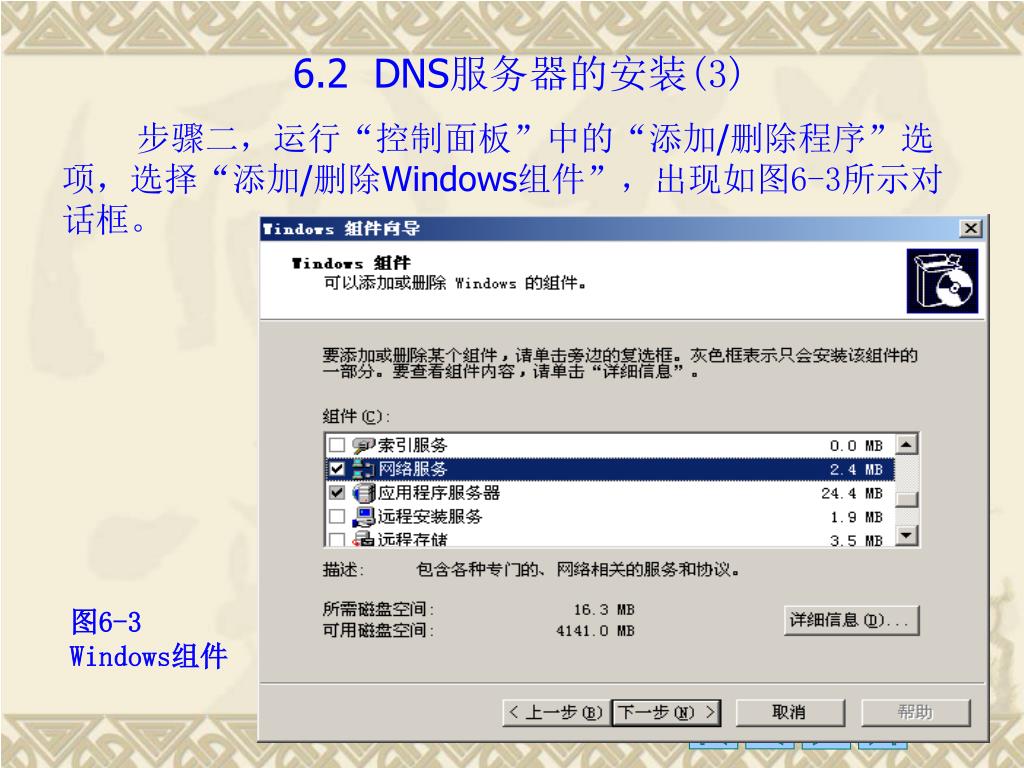This screenshot has width=1024, height=768.
Task: Check the 索引服务 checkbox
Action: coord(336,445)
